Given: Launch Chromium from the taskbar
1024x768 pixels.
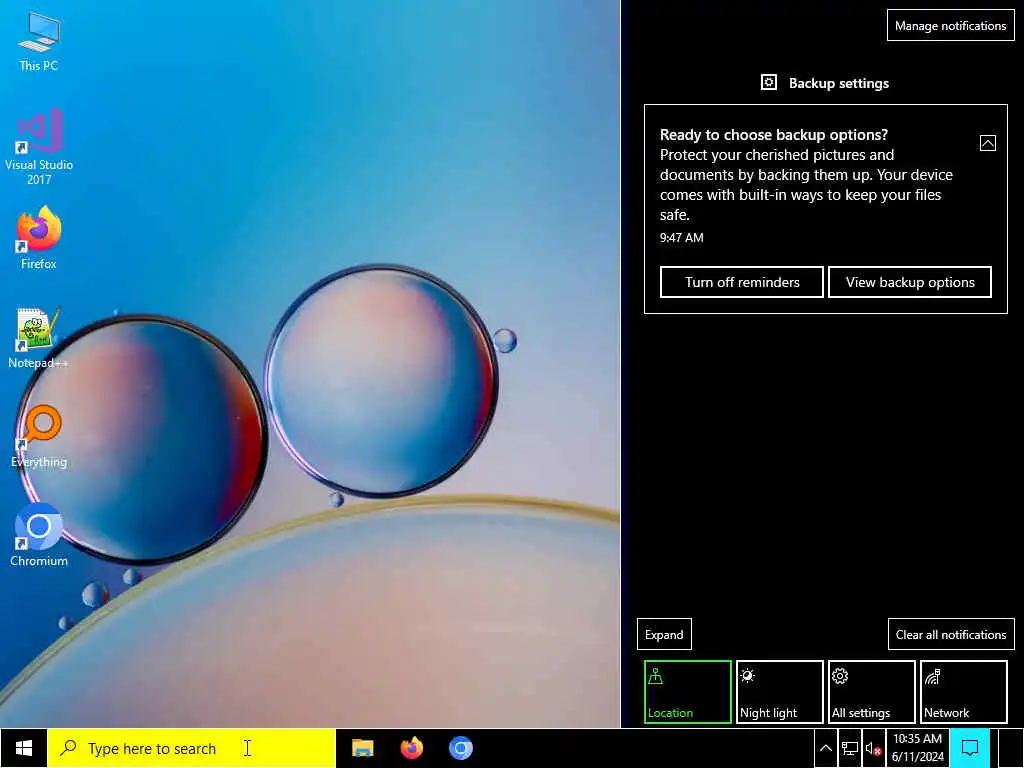Looking at the screenshot, I should click(x=460, y=748).
